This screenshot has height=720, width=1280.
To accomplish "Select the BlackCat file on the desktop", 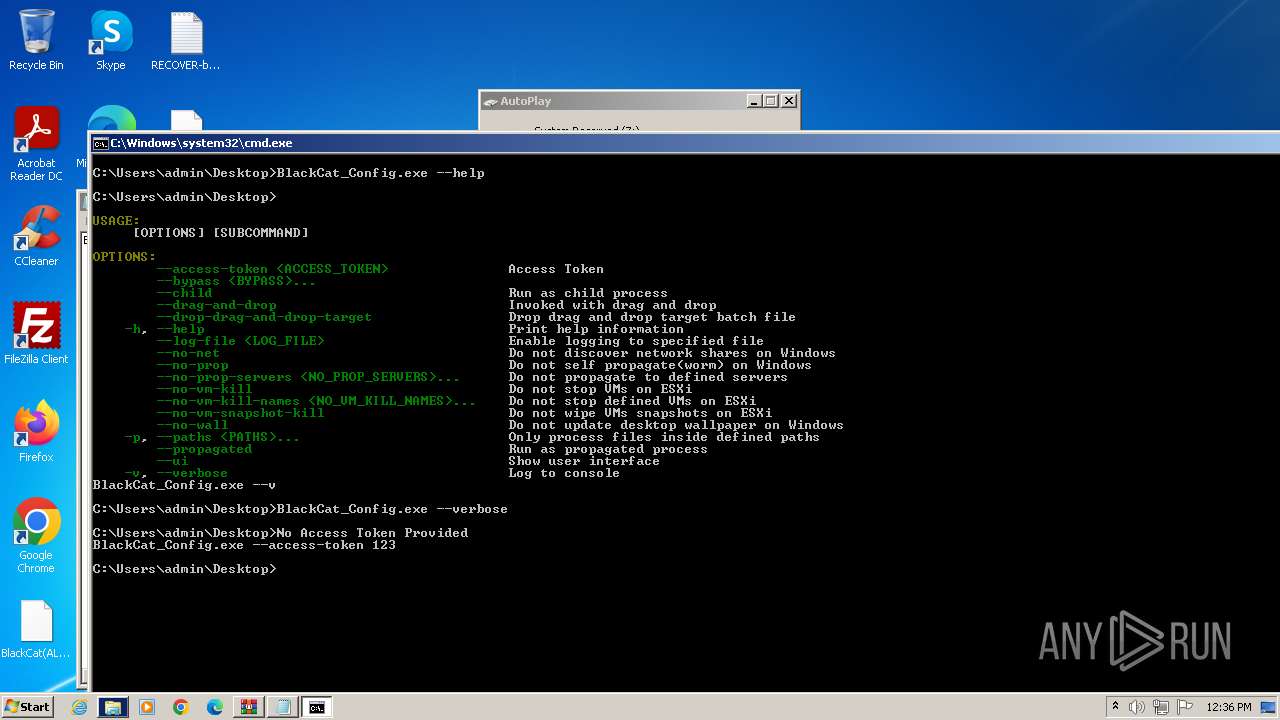I will (x=36, y=630).
